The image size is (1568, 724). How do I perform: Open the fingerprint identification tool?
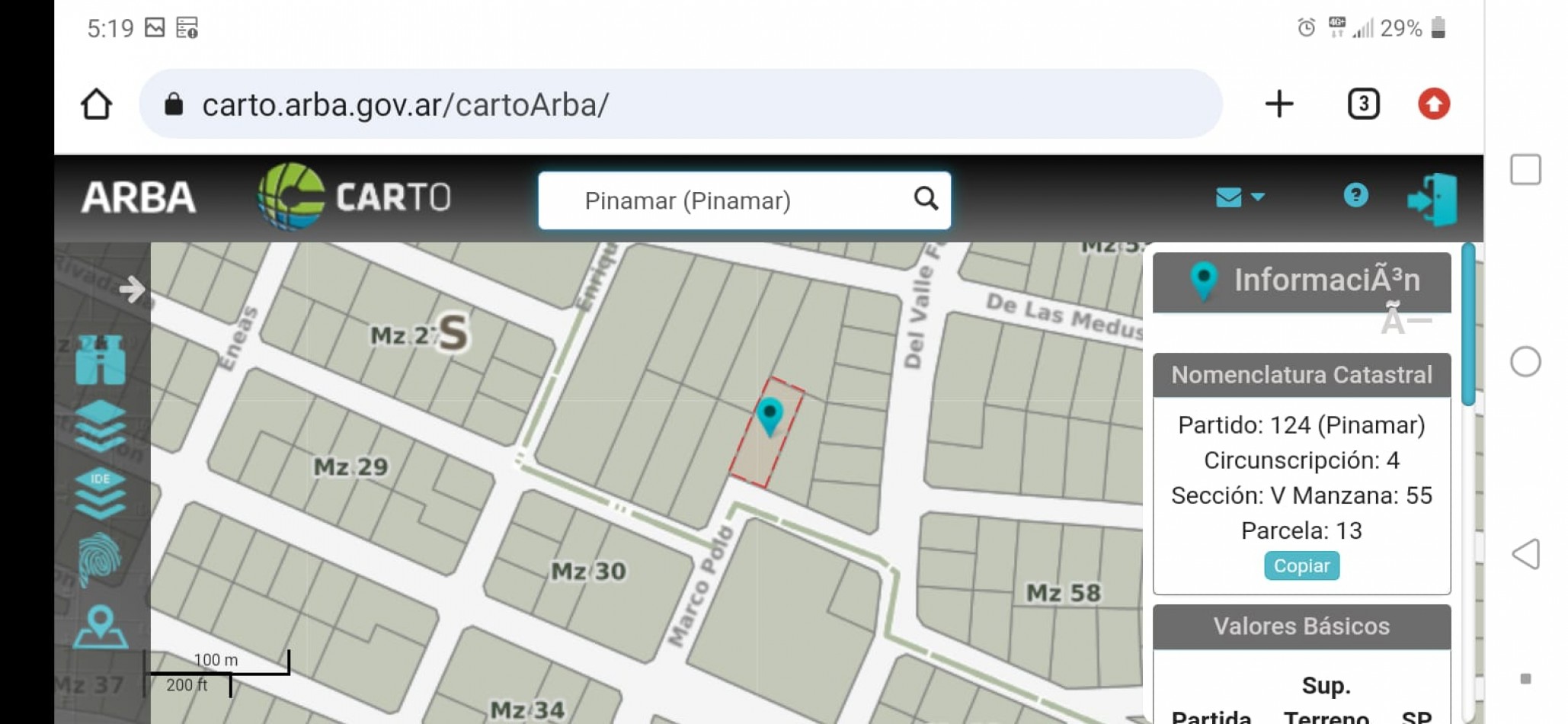[100, 560]
